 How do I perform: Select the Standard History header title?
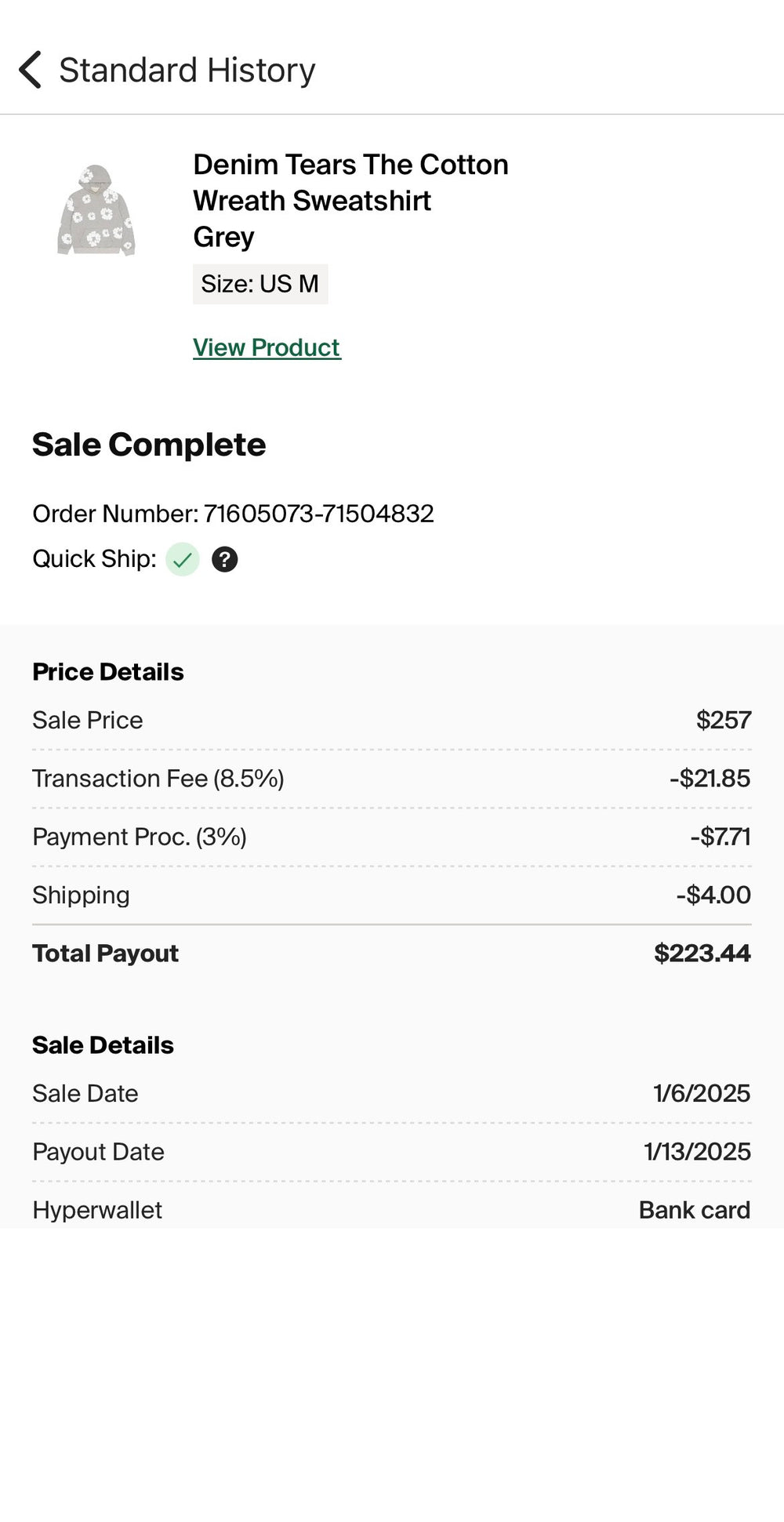tap(187, 71)
